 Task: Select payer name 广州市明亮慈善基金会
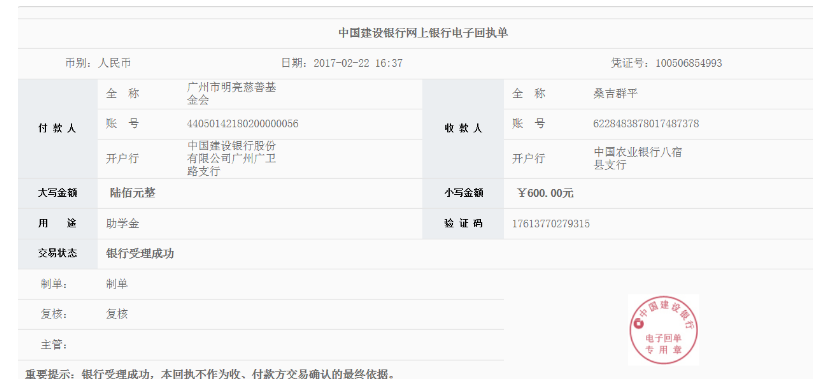231,94
